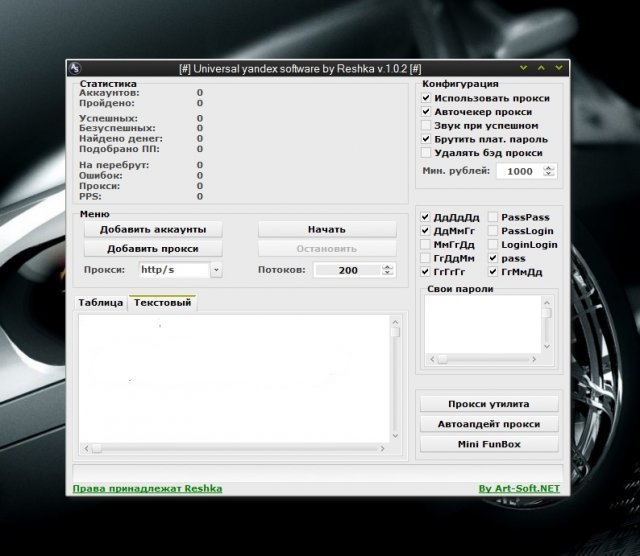This screenshot has height=556, width=640.
Task: Click the Успешных: statistics label
Action: point(108,118)
